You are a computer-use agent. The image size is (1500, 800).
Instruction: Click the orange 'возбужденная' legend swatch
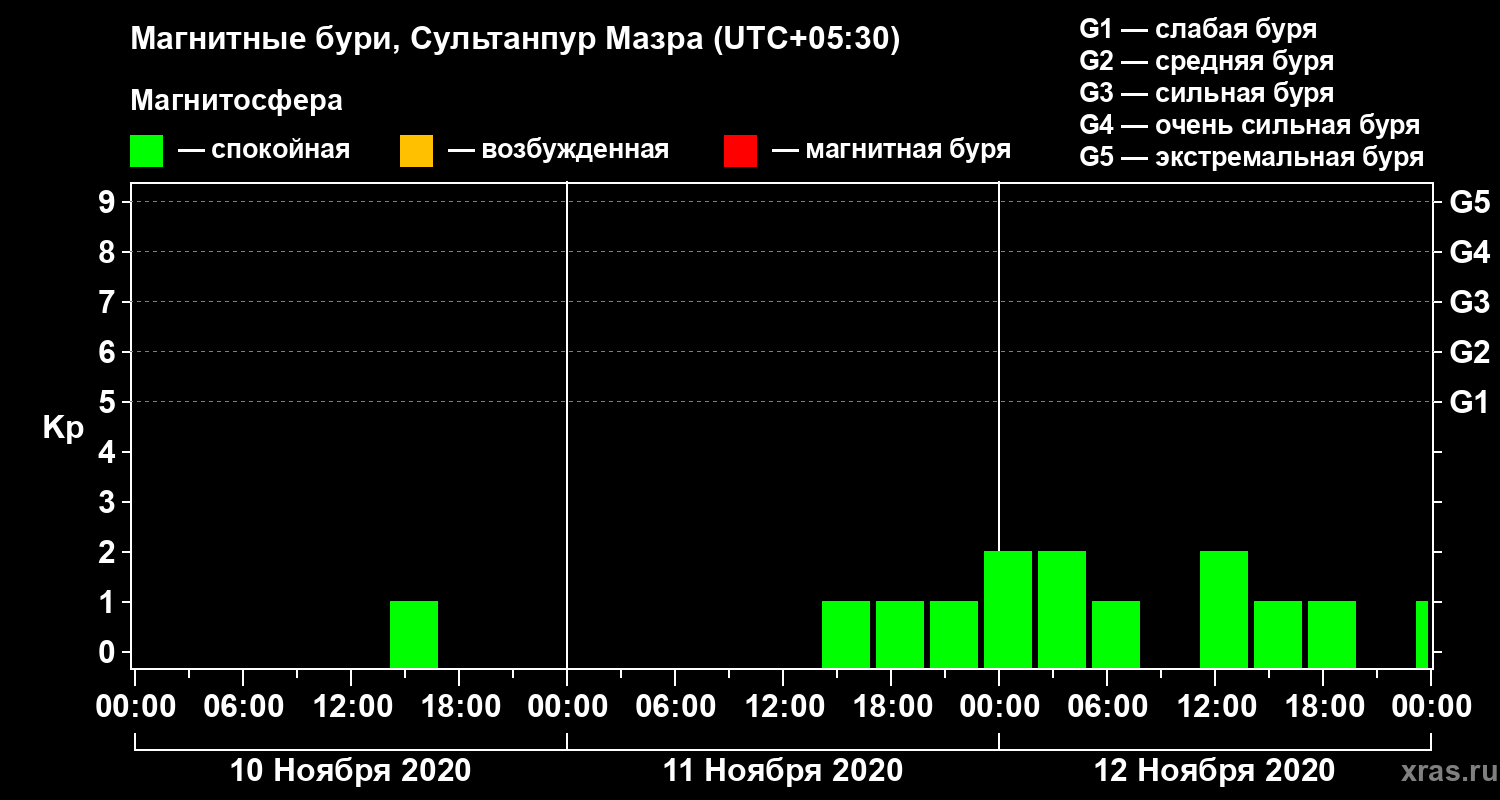416,150
